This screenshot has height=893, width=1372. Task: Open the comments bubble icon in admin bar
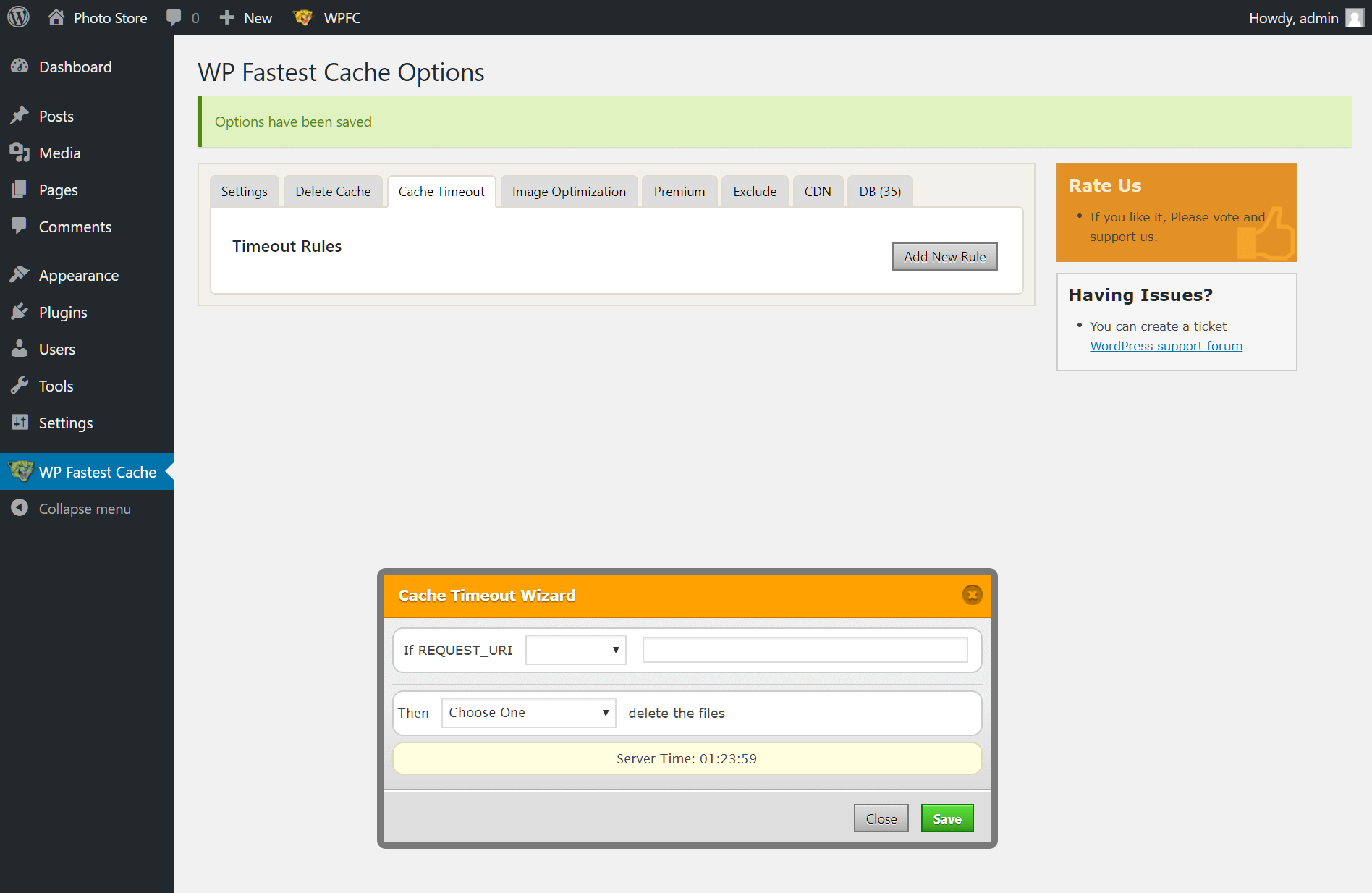[174, 17]
